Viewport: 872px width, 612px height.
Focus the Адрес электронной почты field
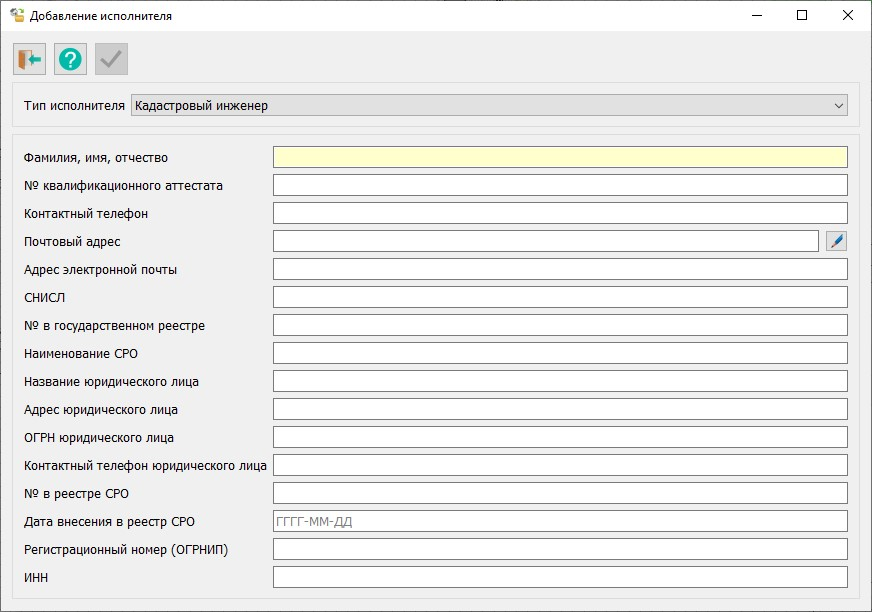click(559, 269)
